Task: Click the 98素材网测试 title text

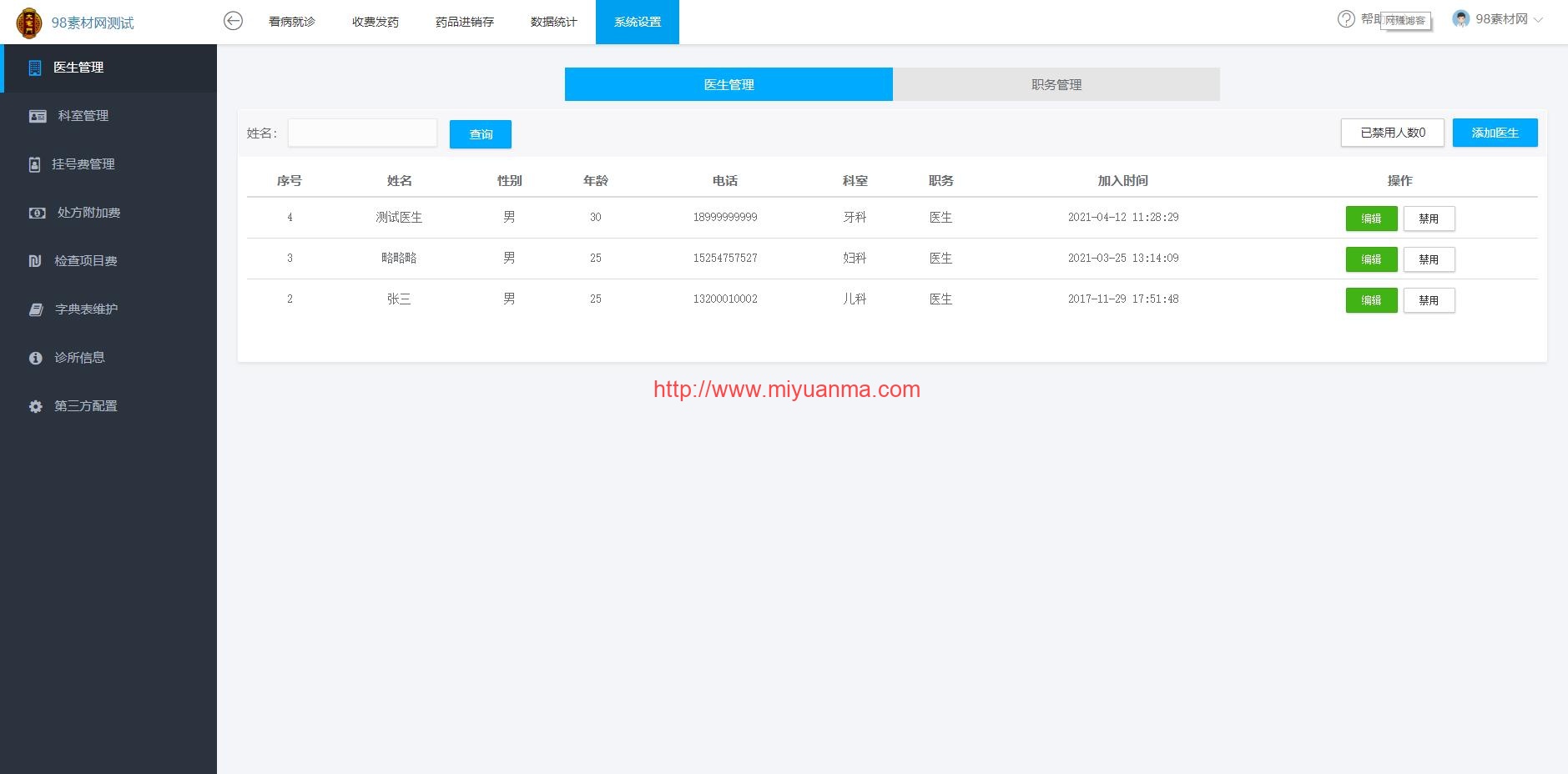Action: click(x=93, y=23)
